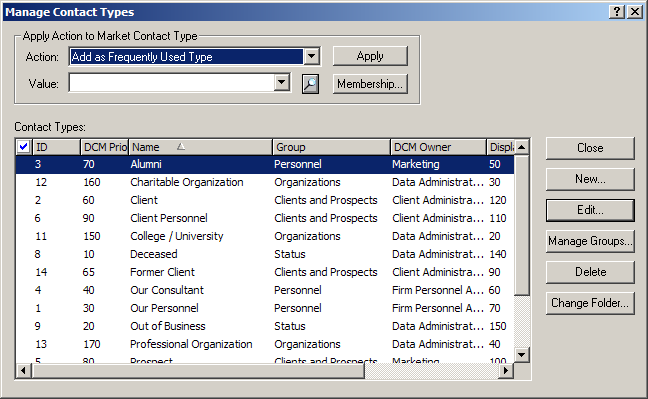The width and height of the screenshot is (648, 399).
Task: Click Organizations group in College / University row
Action: [x=307, y=237]
